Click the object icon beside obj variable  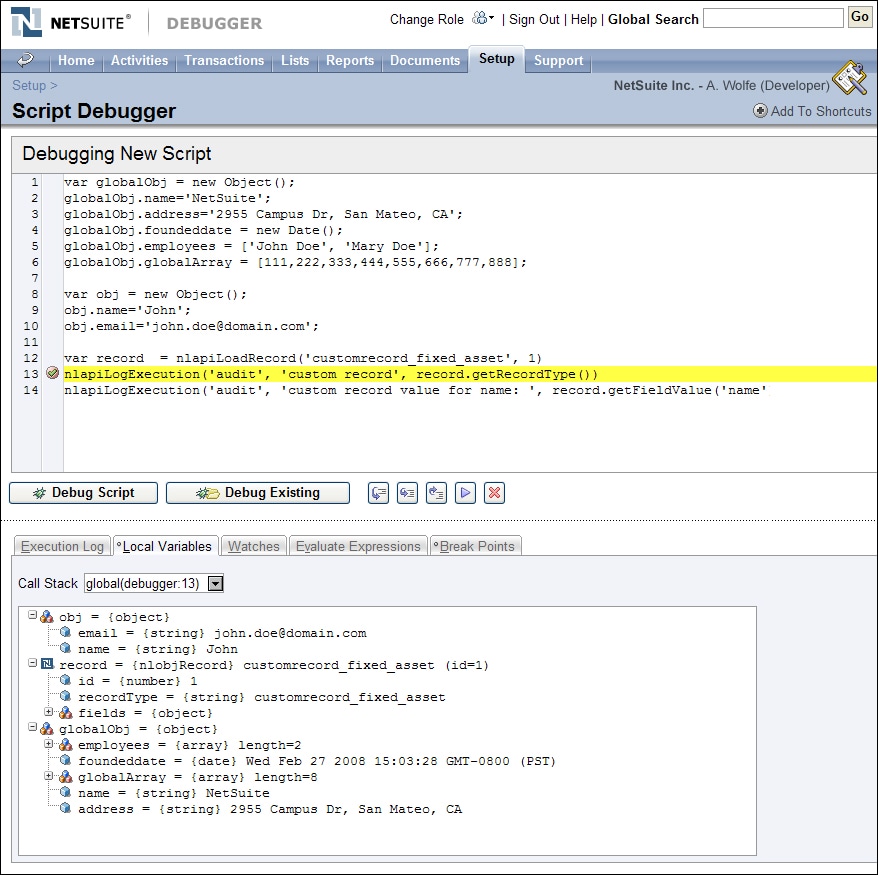(47, 616)
